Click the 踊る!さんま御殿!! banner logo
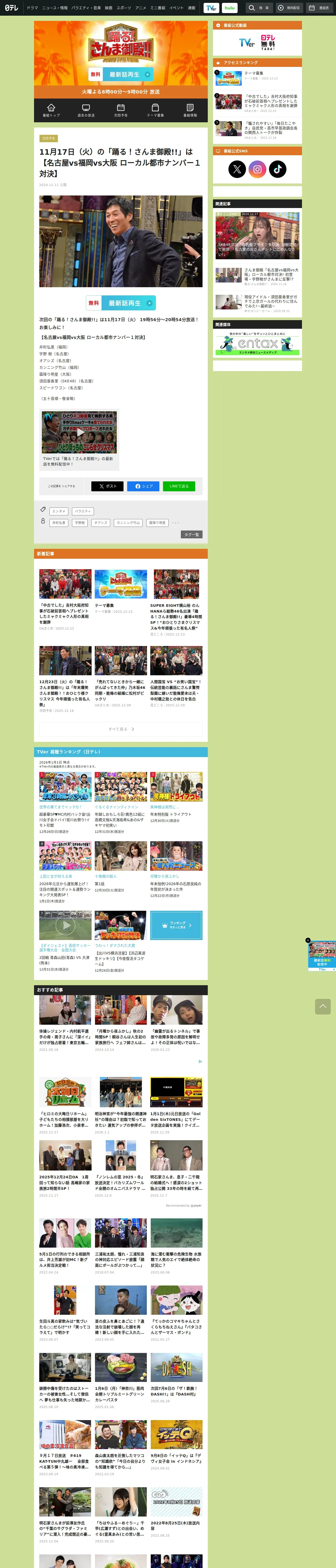Screen dimensions: 336x1568 [121, 45]
